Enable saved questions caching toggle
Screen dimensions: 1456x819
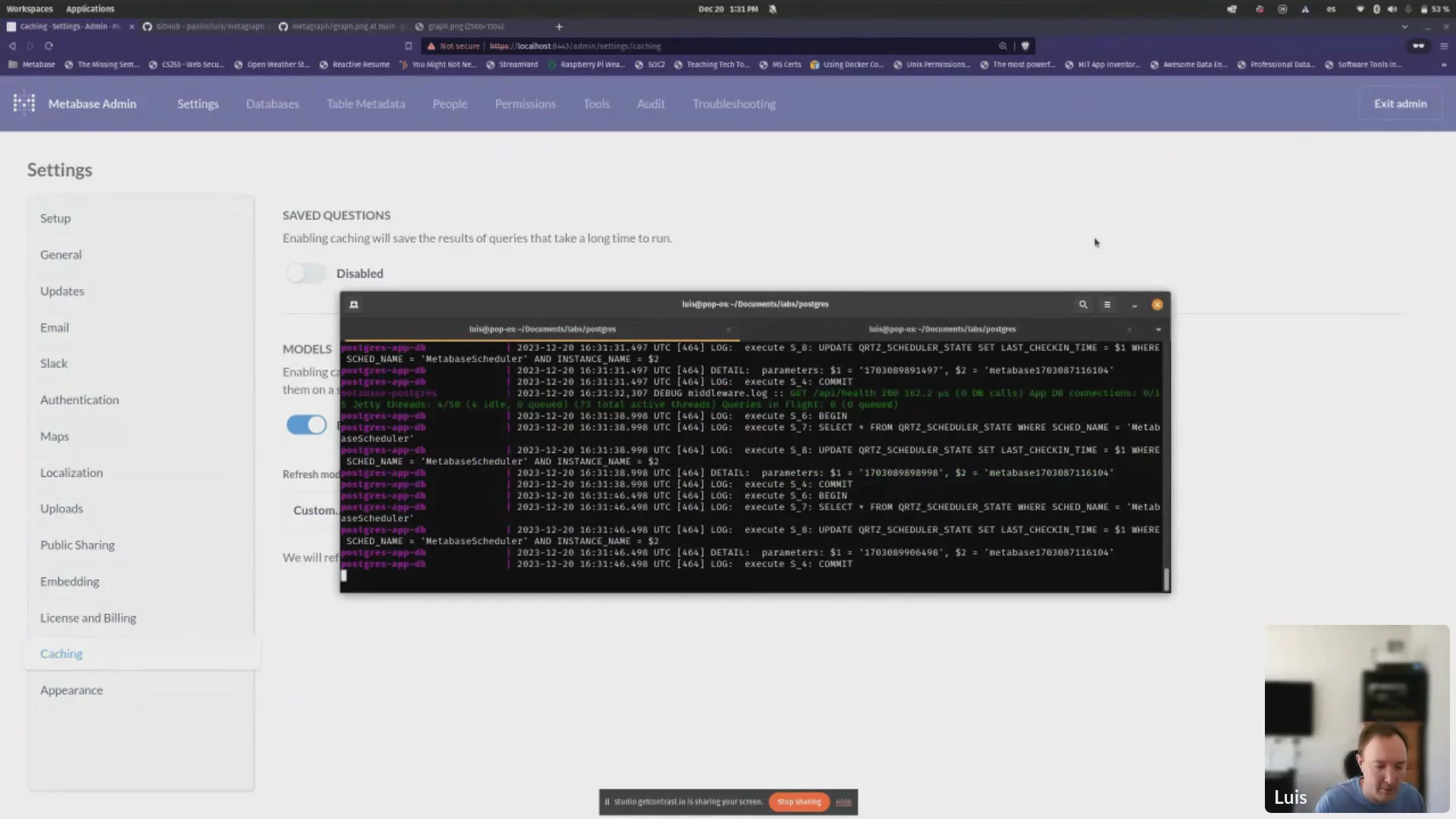coord(306,273)
